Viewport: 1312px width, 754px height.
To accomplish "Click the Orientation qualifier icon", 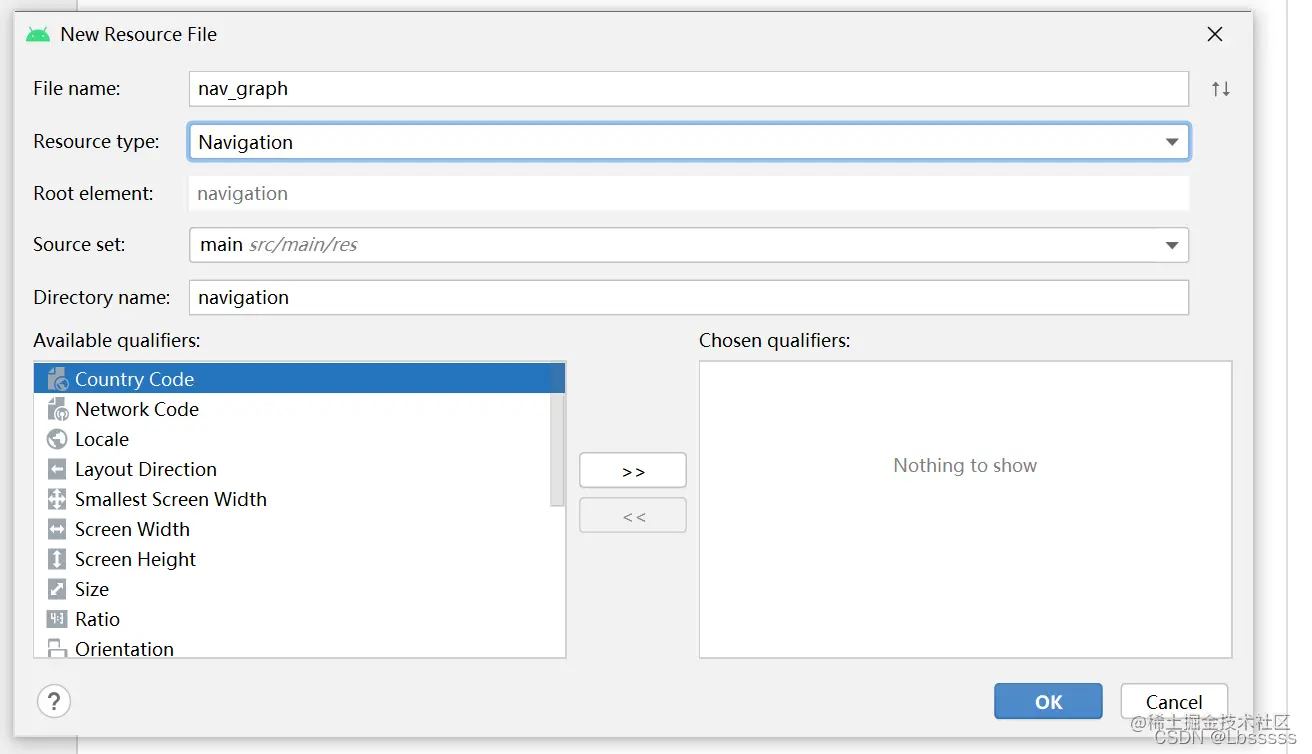I will pos(57,648).
